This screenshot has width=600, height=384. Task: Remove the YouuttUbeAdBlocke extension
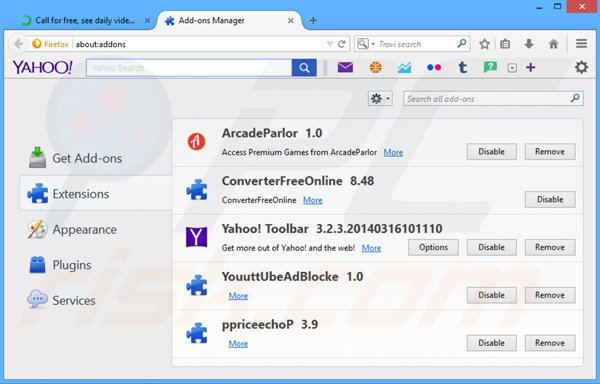(550, 295)
